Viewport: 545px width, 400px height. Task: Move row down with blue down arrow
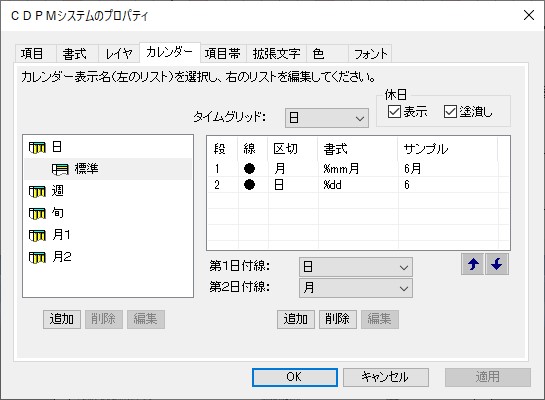pos(497,264)
